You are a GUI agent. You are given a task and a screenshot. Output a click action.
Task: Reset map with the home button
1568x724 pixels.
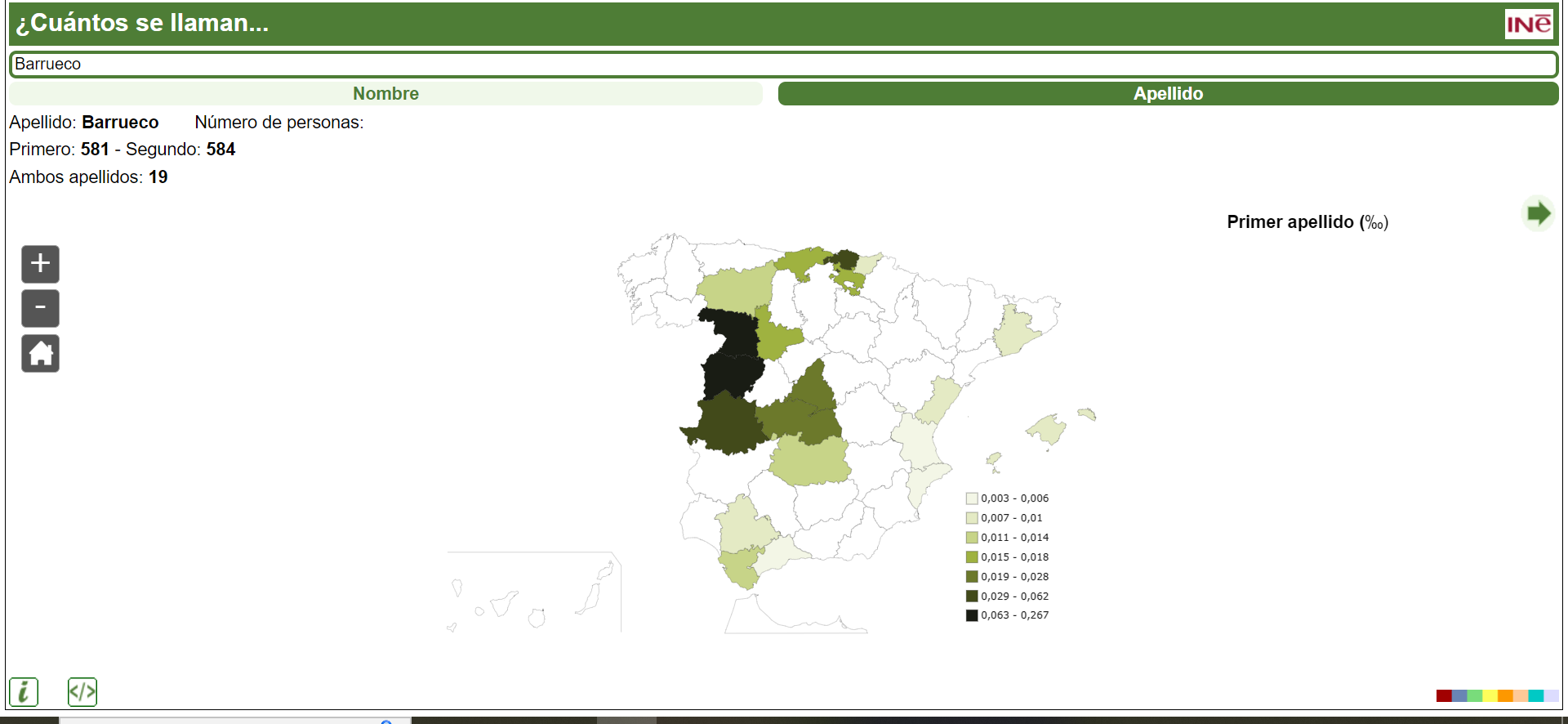(x=40, y=353)
